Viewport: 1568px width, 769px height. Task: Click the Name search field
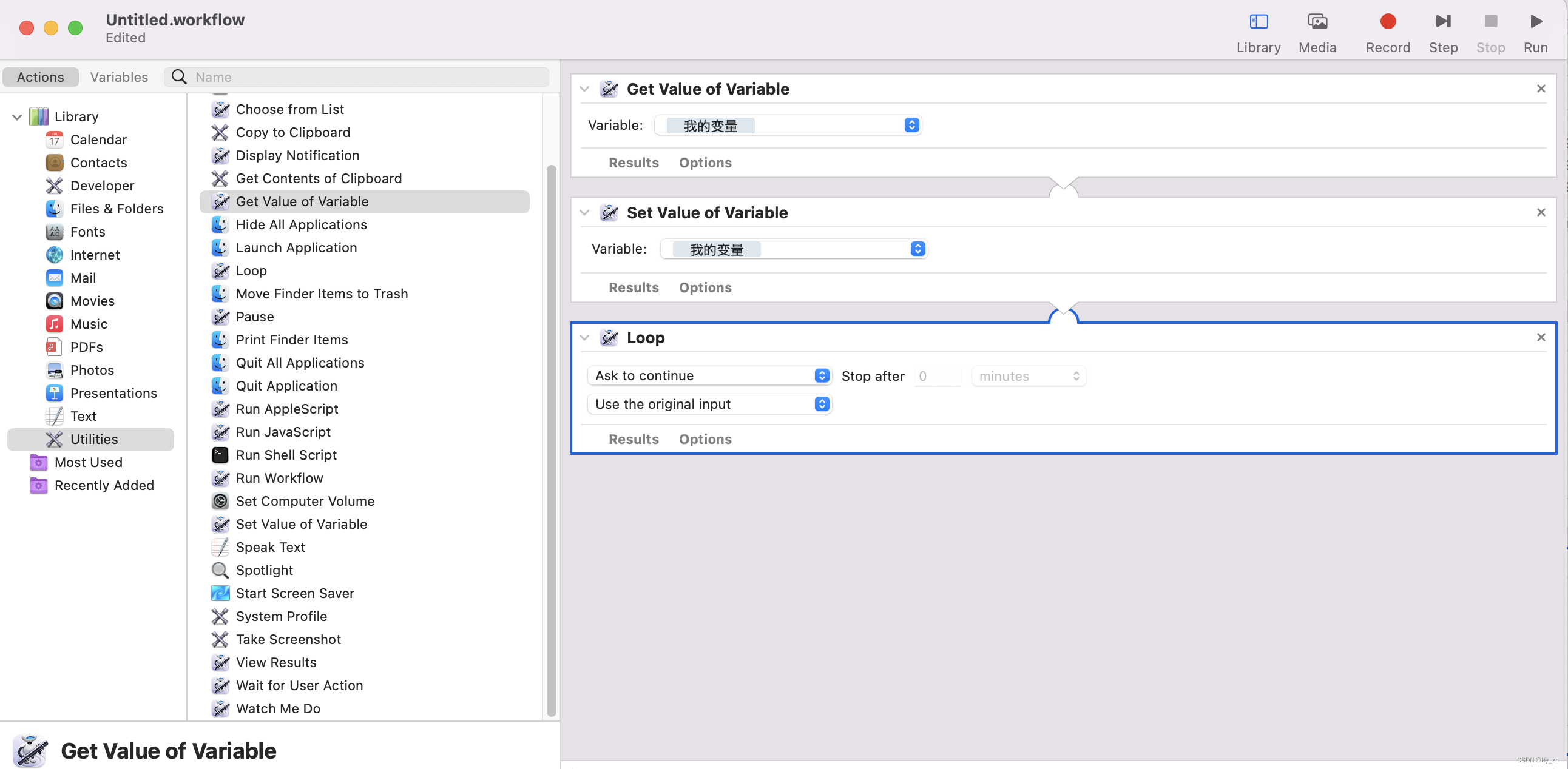[x=365, y=76]
